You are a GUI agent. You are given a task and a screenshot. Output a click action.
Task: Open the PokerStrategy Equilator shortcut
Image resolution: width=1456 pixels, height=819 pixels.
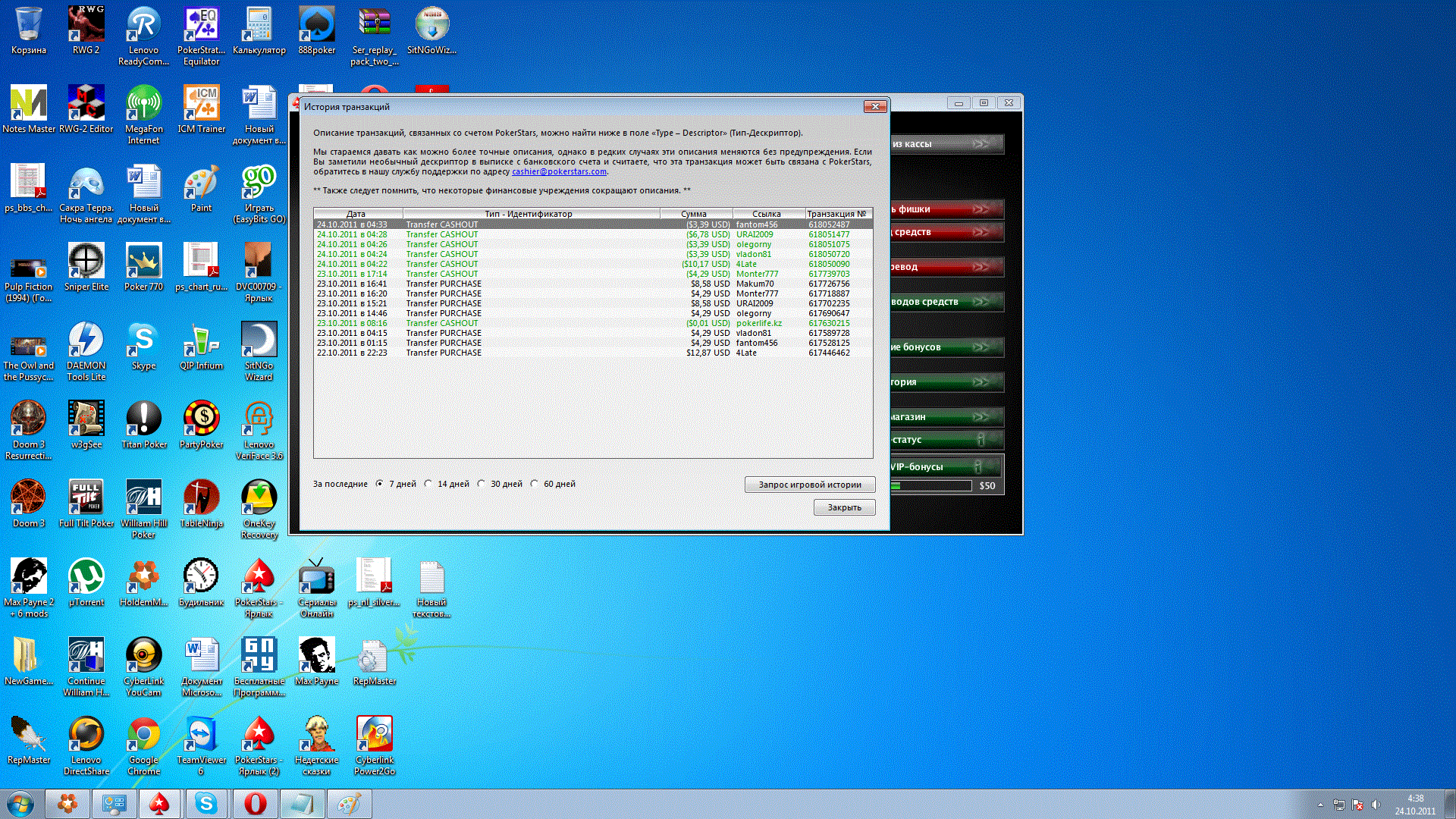201,24
